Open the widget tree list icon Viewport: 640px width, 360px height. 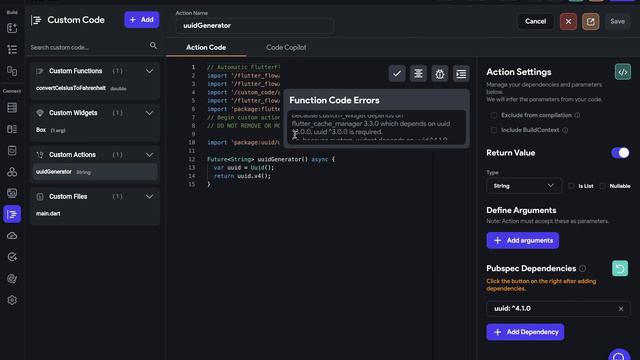12,49
